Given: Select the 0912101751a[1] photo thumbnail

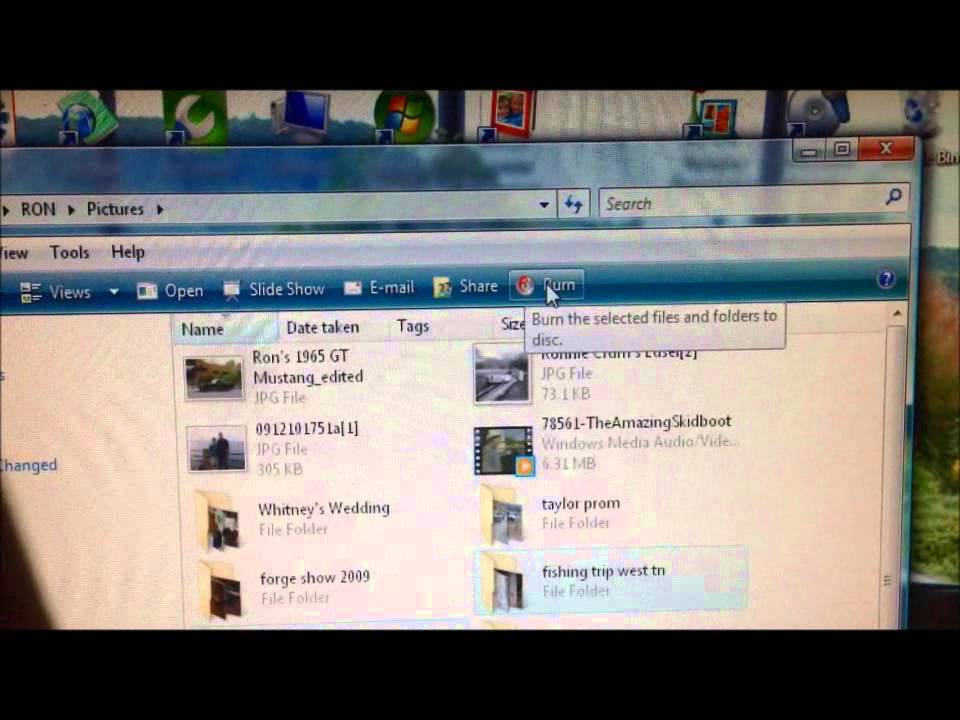Looking at the screenshot, I should coord(216,449).
